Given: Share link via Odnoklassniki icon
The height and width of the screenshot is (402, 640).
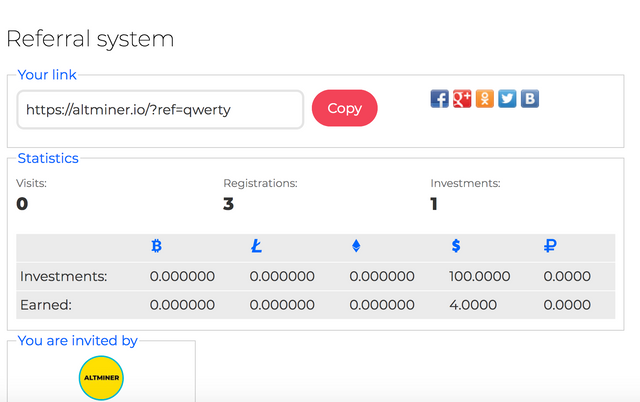Looking at the screenshot, I should coord(484,99).
